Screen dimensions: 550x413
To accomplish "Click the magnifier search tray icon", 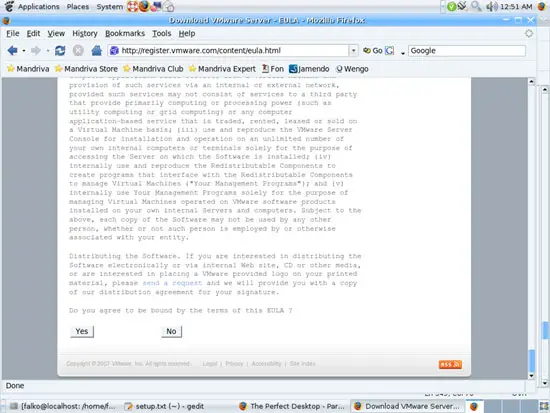I will point(476,6).
